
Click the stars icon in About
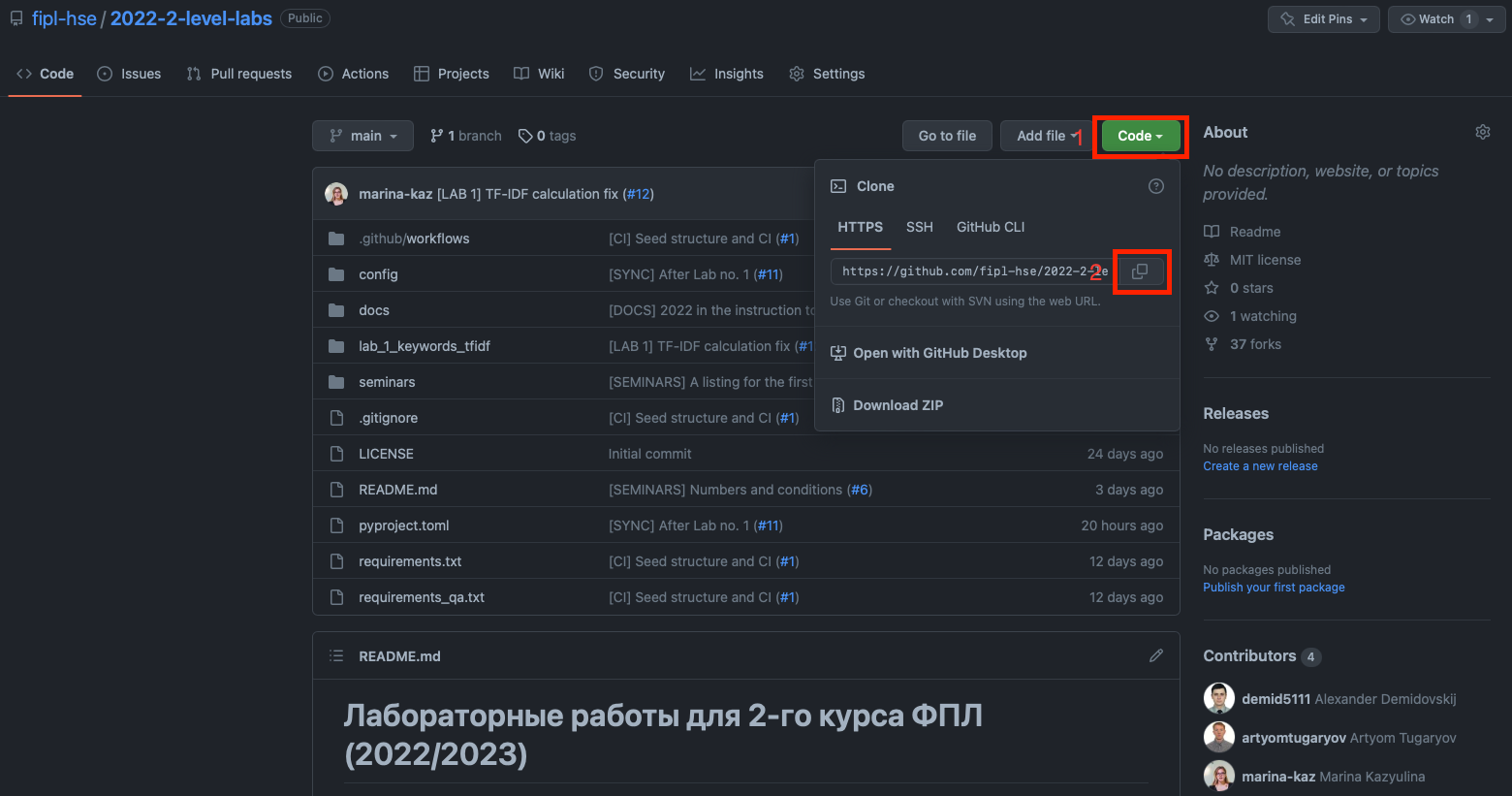[1212, 288]
